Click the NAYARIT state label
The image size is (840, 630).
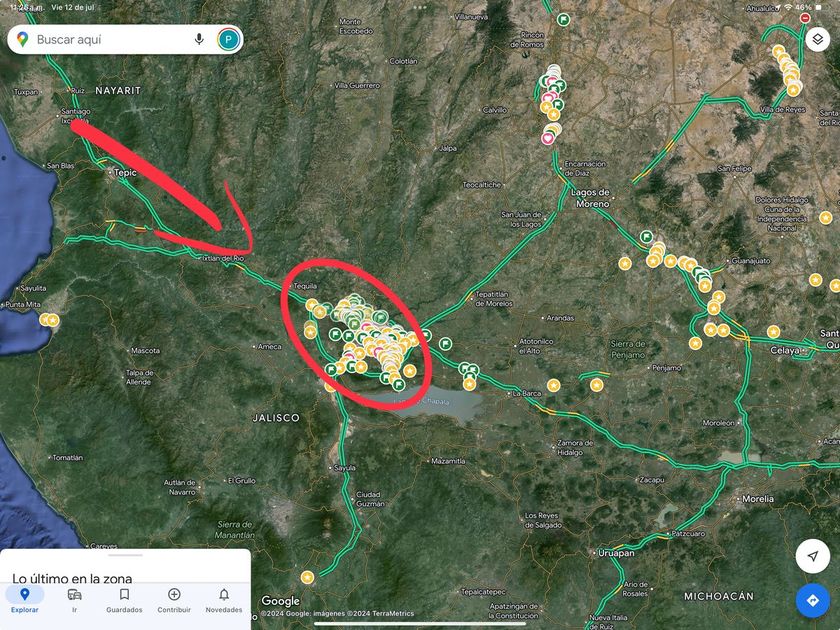point(118,91)
